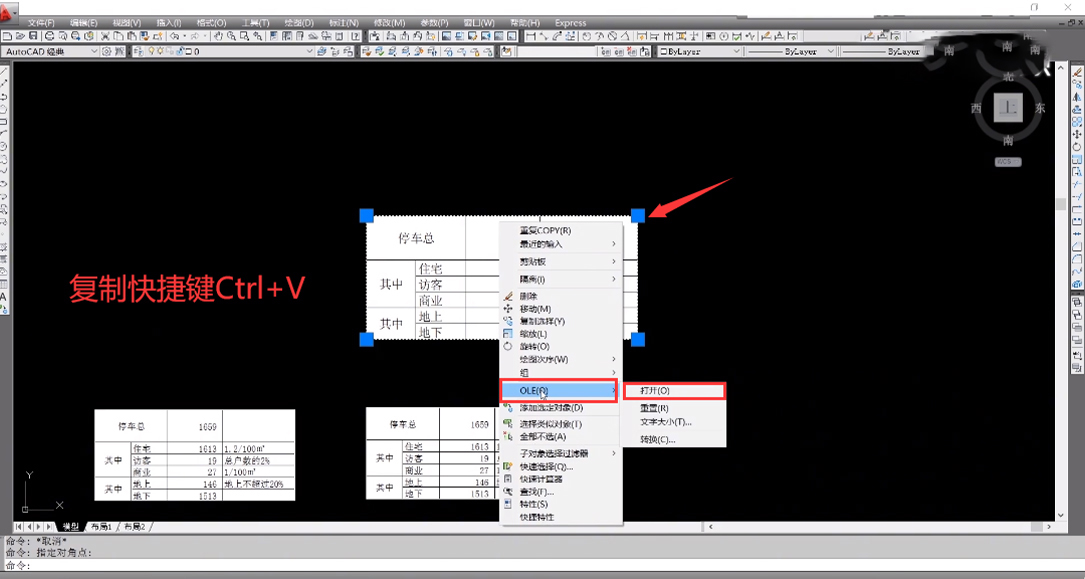Open the ByLayer color dropdown

(x=700, y=51)
